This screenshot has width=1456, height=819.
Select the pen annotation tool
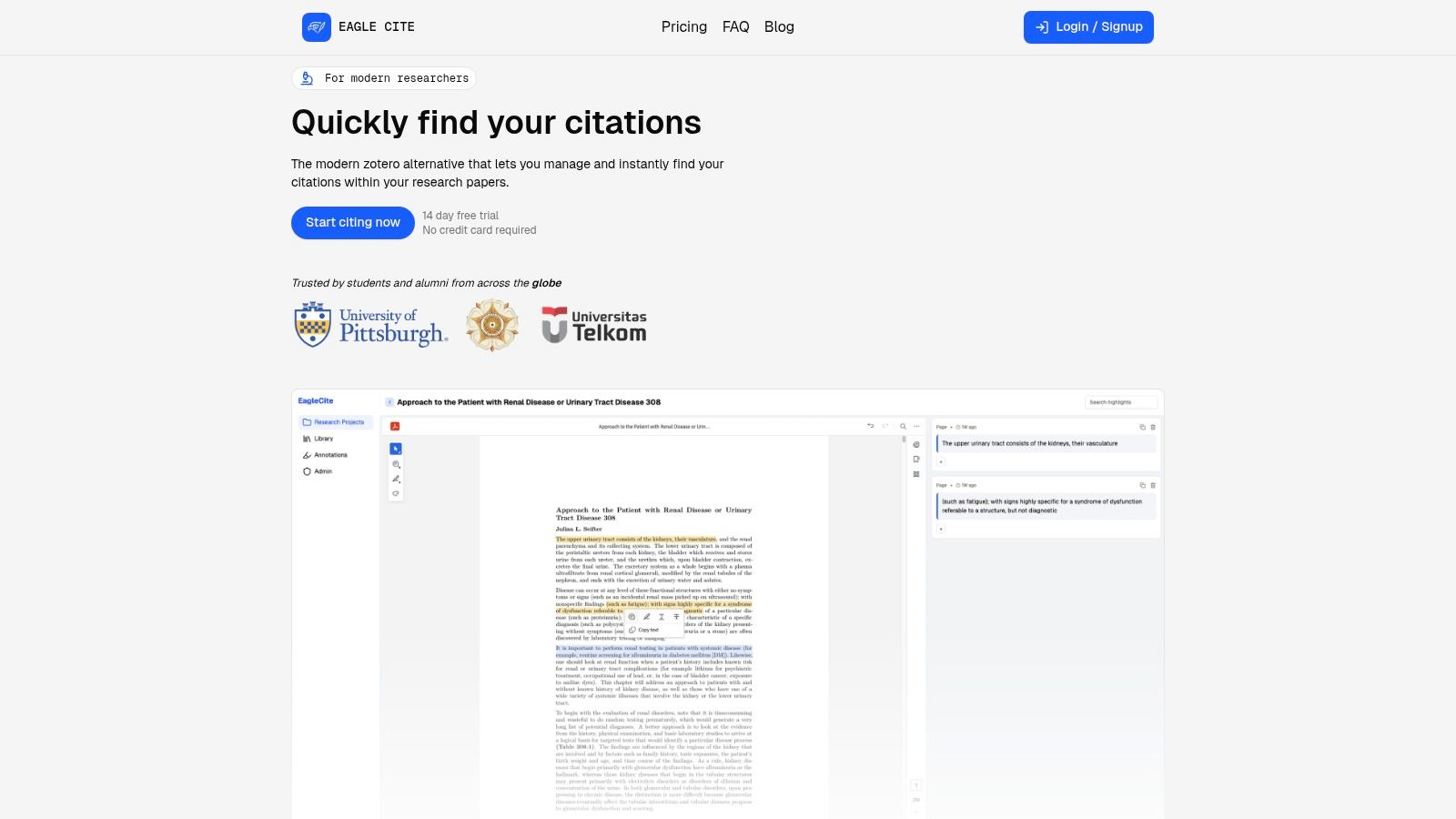click(396, 479)
